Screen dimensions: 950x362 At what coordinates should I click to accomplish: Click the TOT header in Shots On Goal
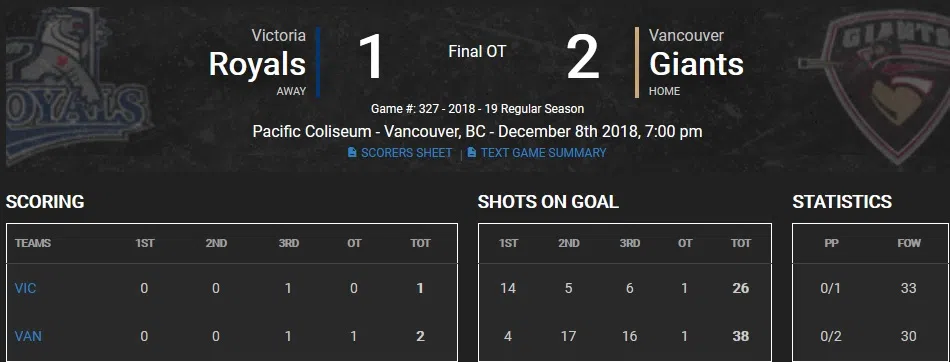(740, 243)
